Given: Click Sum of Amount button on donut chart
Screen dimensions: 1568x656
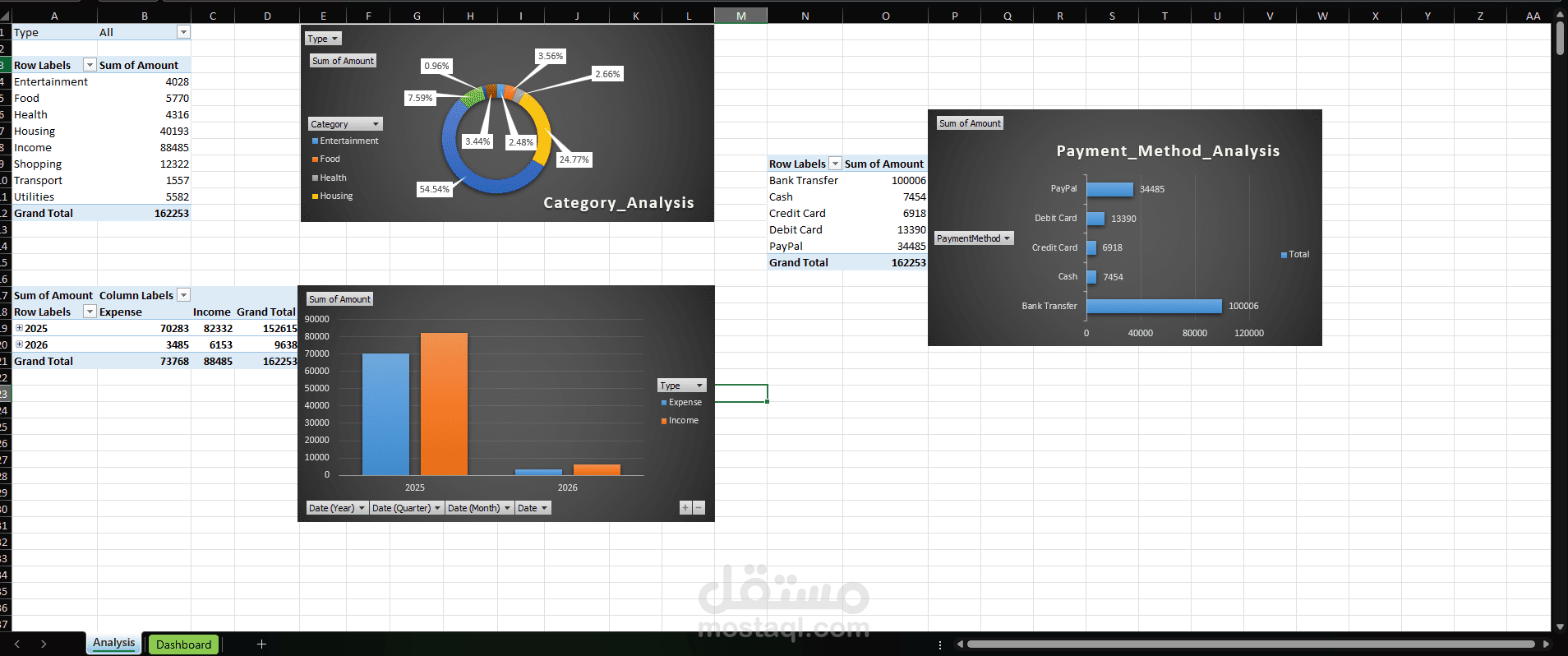Looking at the screenshot, I should [343, 61].
